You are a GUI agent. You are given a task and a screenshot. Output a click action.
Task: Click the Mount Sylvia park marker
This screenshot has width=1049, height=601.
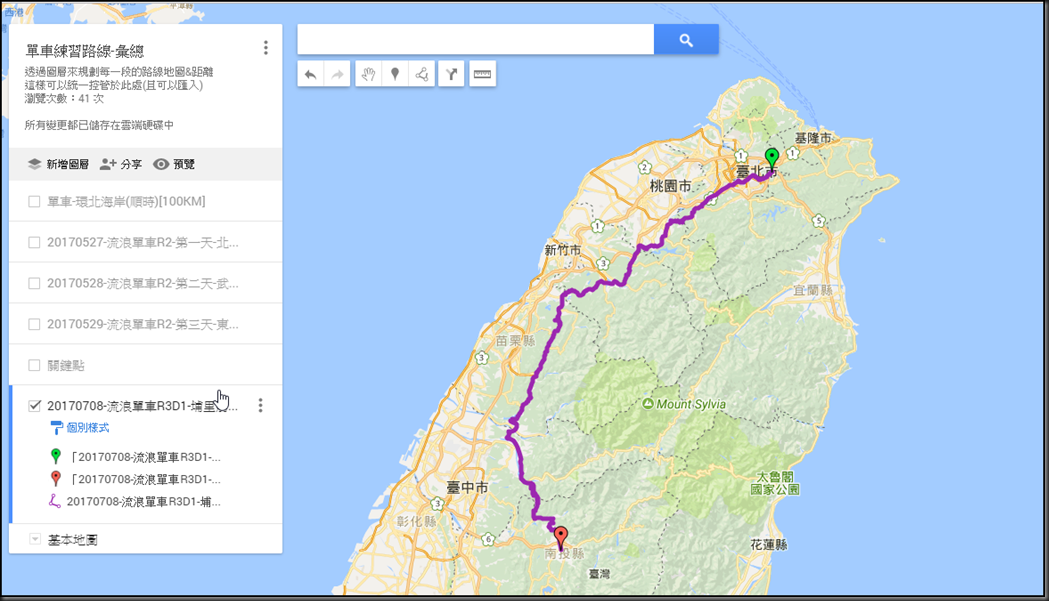(x=648, y=404)
